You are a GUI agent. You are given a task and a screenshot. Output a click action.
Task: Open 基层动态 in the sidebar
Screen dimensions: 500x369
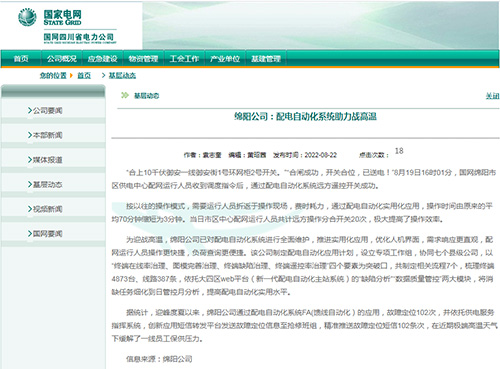(48, 185)
